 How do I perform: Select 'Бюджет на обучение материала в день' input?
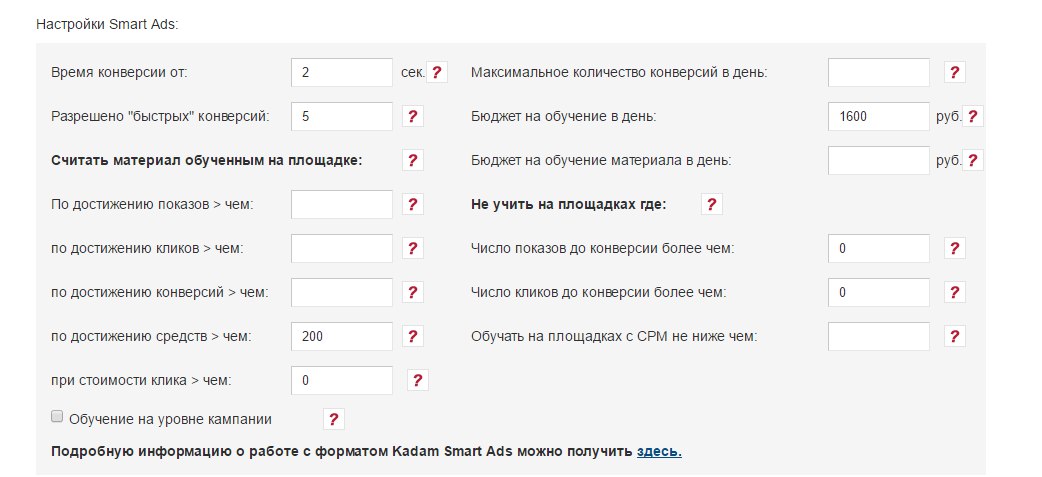(879, 160)
